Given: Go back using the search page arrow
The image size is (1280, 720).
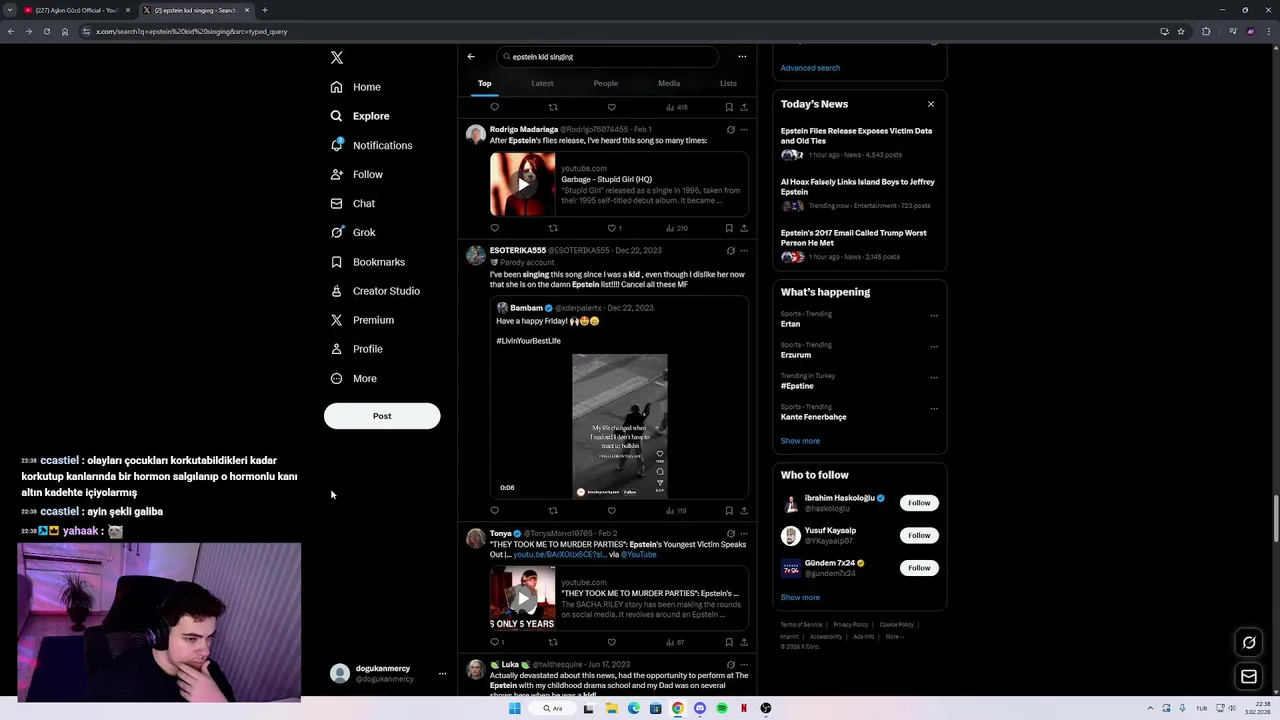Looking at the screenshot, I should coord(471,57).
